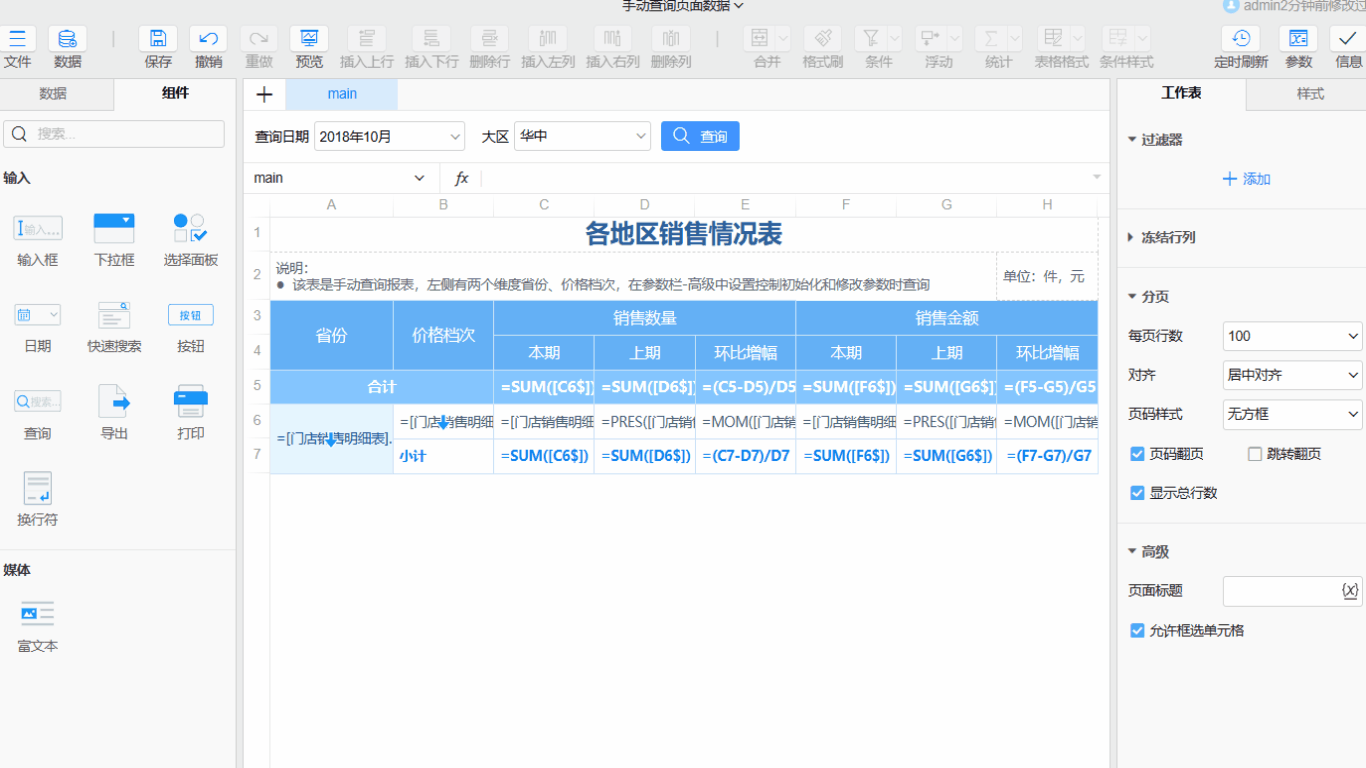Open the 每页行数 dropdown

1291,336
